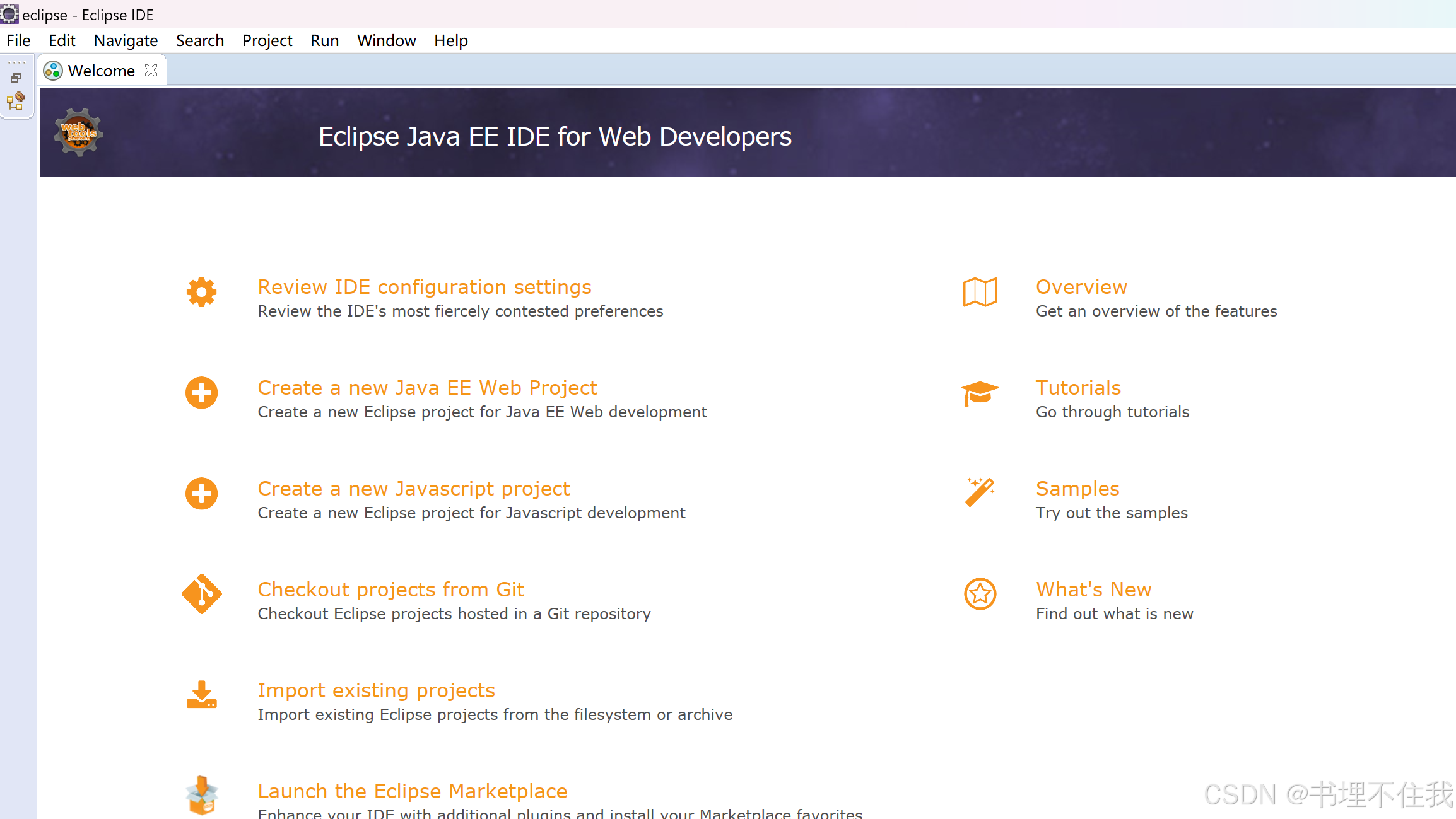This screenshot has width=1456, height=819.
Task: Click the plus icon for Java EE Web Project
Action: pyautogui.click(x=201, y=393)
